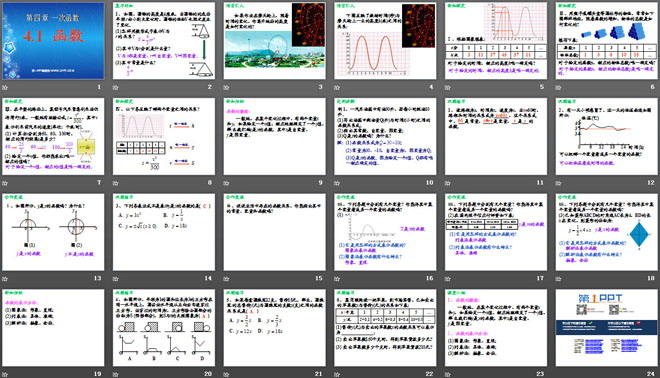Viewport: 660px width, 378px height.
Task: Select slide 4 with red wave graph
Action: [385, 41]
